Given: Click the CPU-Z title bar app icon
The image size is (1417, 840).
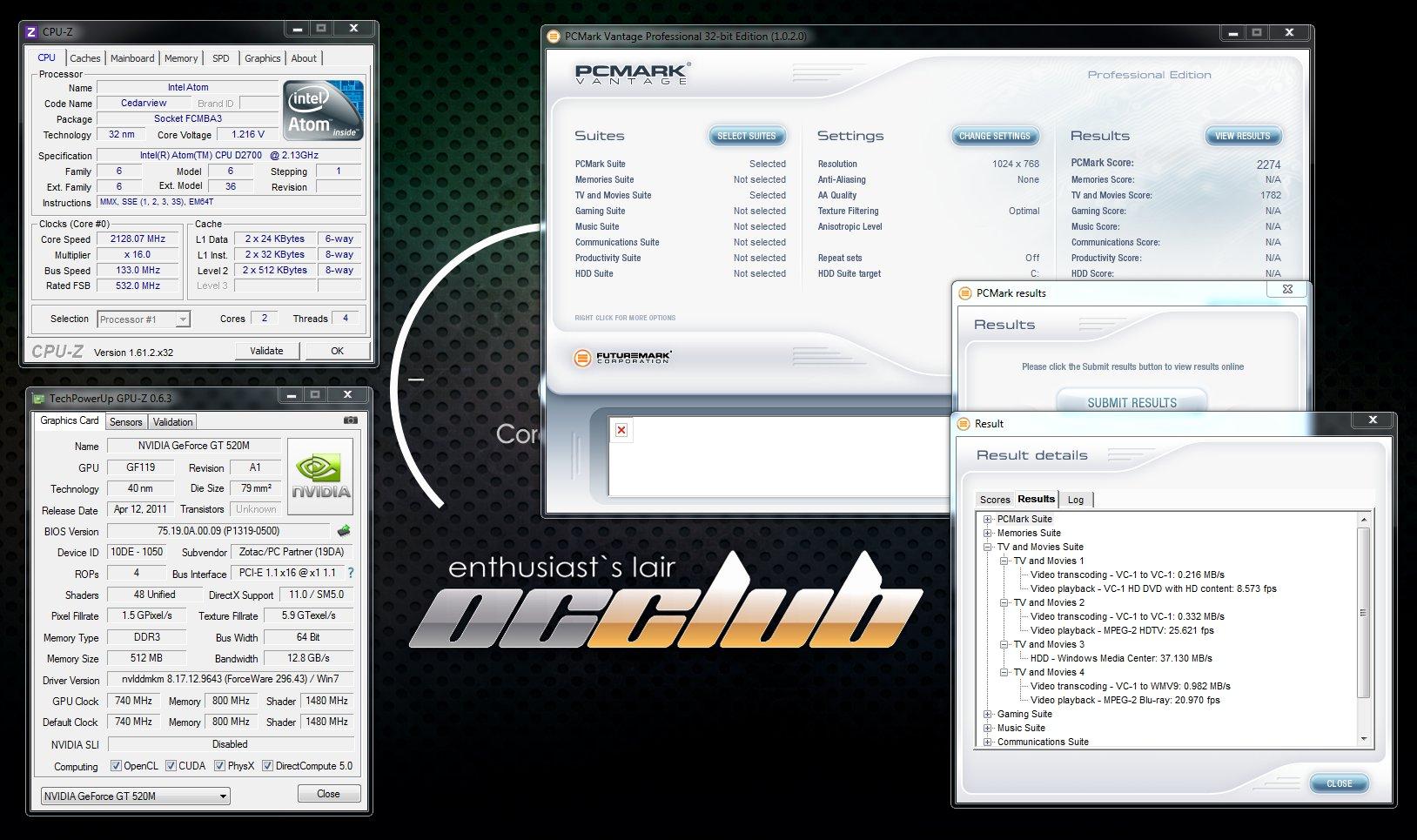Looking at the screenshot, I should click(x=31, y=31).
